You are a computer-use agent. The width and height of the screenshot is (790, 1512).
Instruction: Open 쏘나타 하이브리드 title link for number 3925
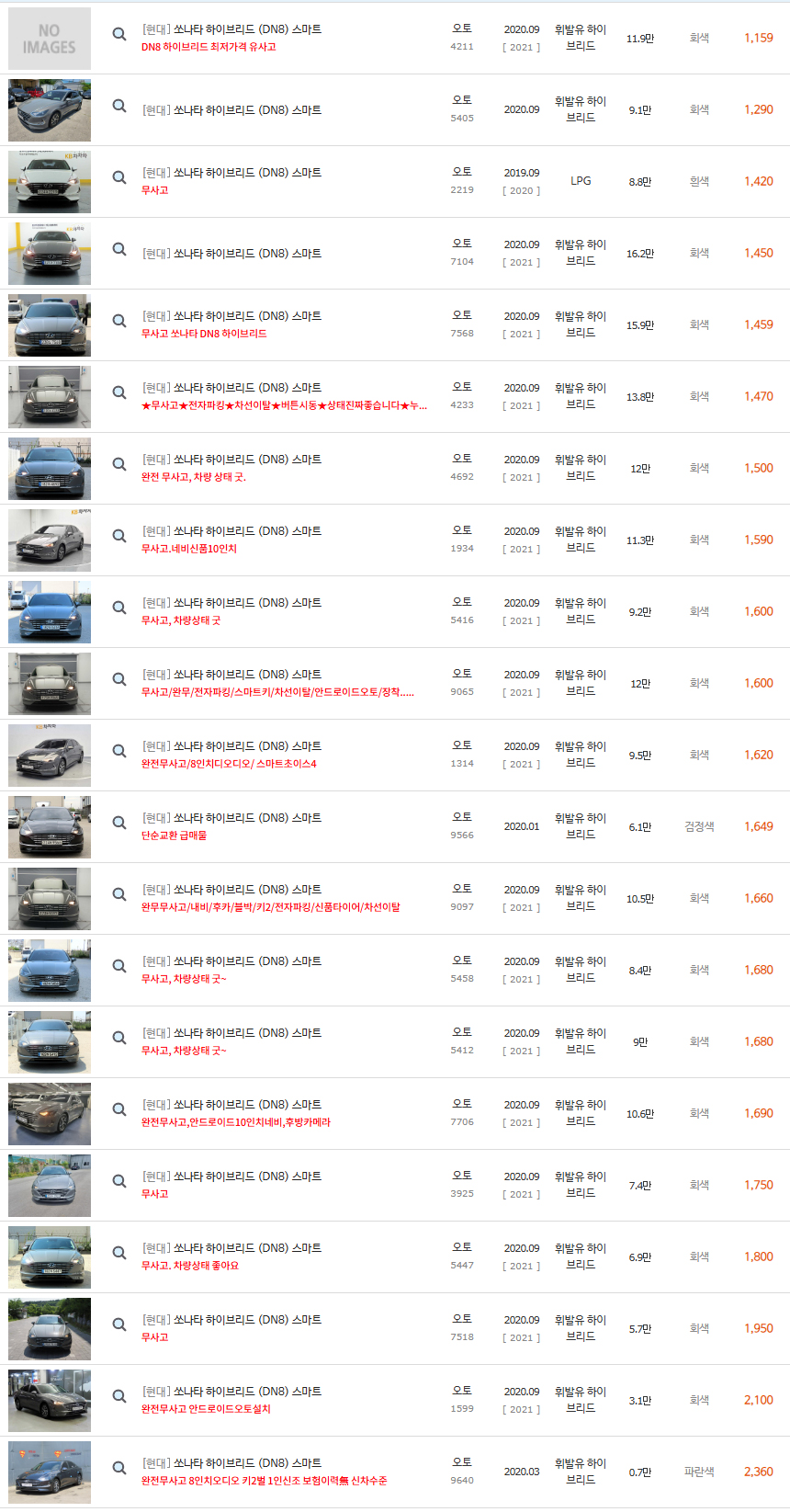click(231, 1177)
